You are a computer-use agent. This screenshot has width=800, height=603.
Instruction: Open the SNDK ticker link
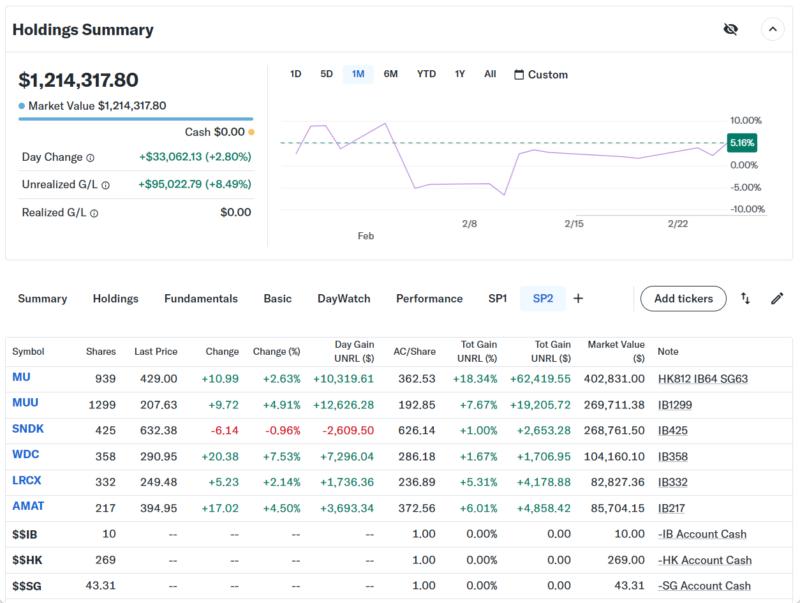click(28, 429)
